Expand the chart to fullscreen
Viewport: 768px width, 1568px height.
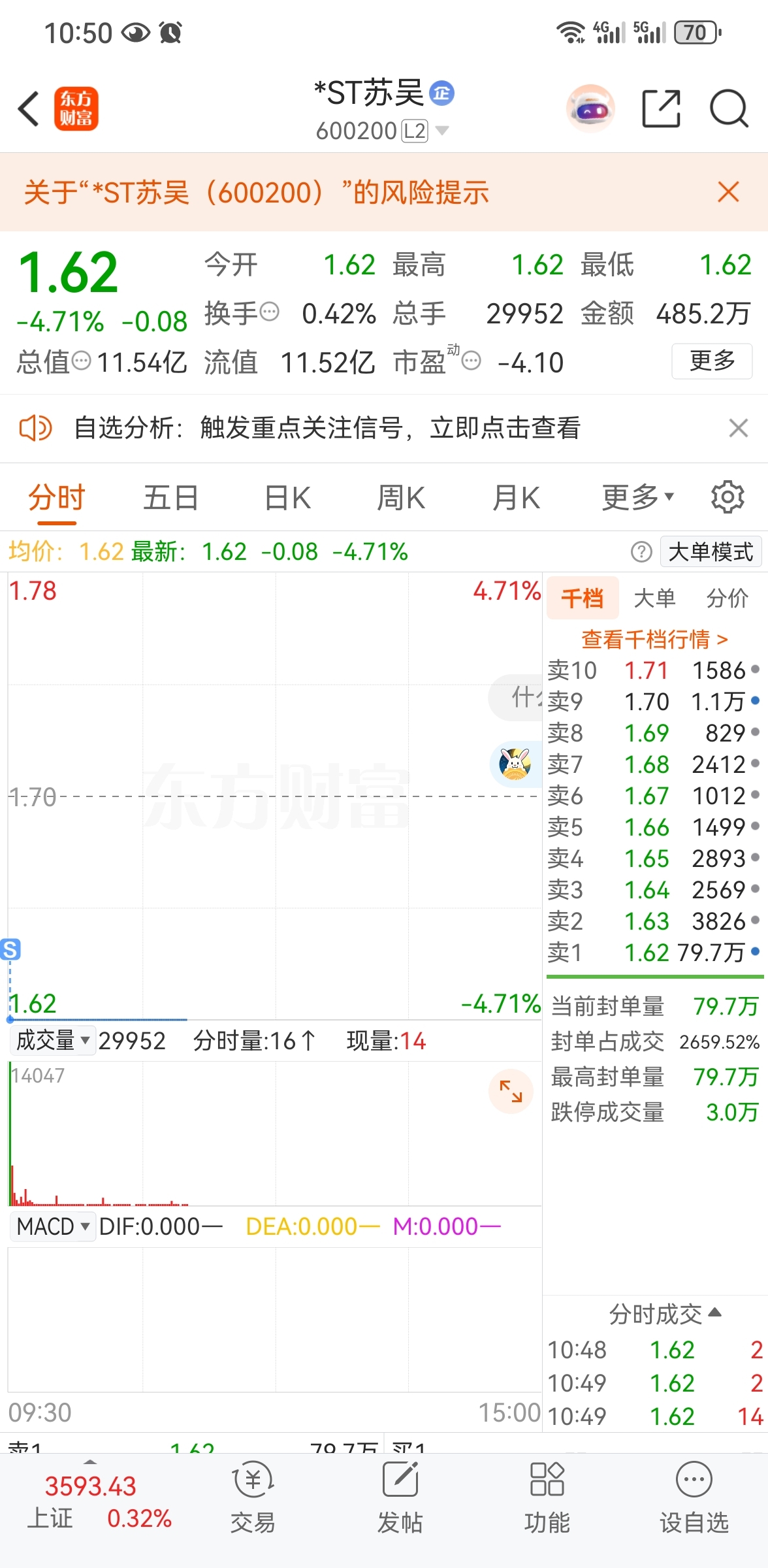pos(511,1091)
